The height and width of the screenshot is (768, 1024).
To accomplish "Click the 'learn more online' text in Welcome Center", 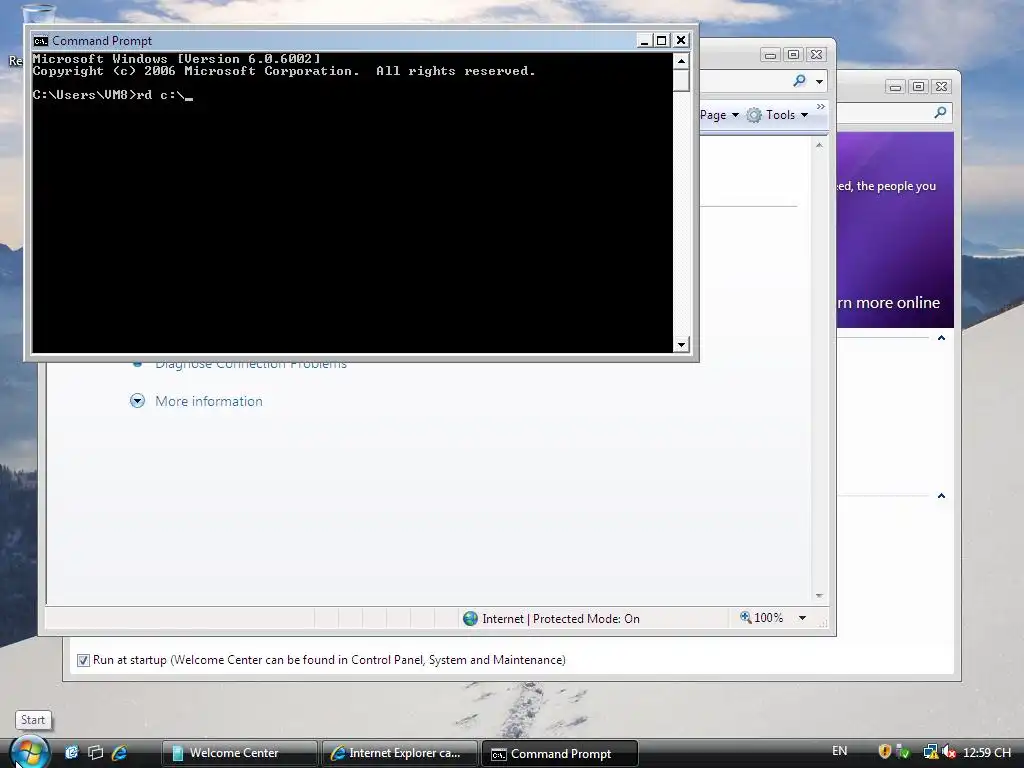I will tap(888, 302).
